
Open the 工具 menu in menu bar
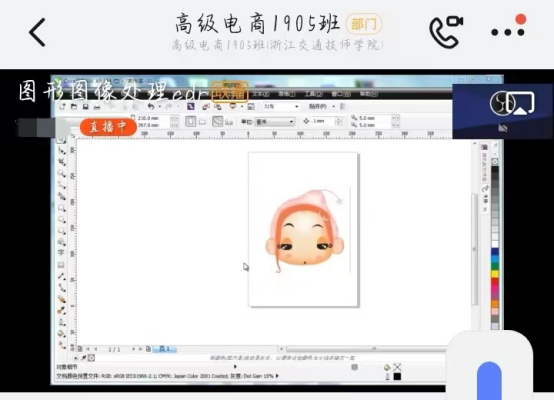312,94
